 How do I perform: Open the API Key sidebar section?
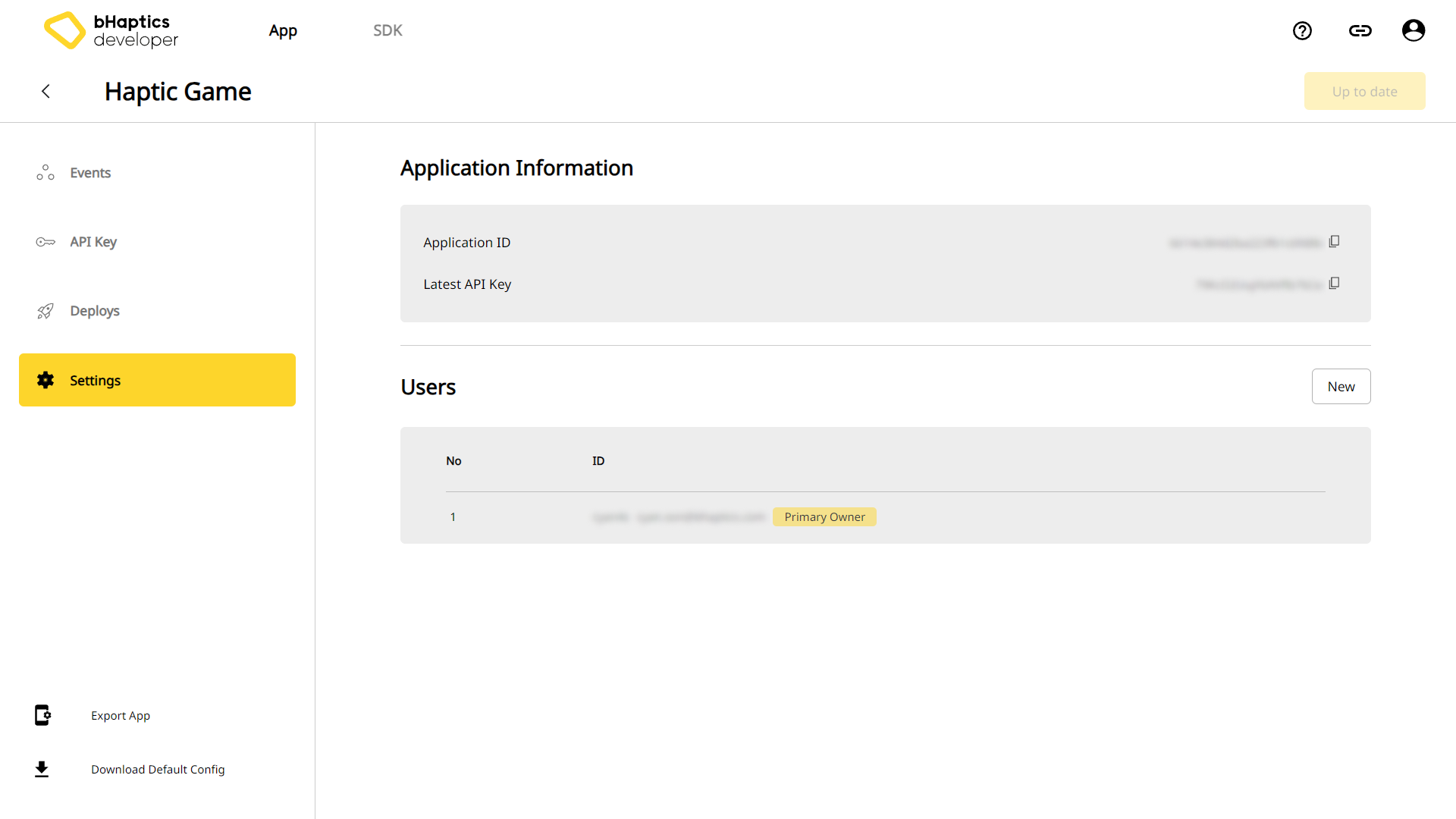coord(157,242)
